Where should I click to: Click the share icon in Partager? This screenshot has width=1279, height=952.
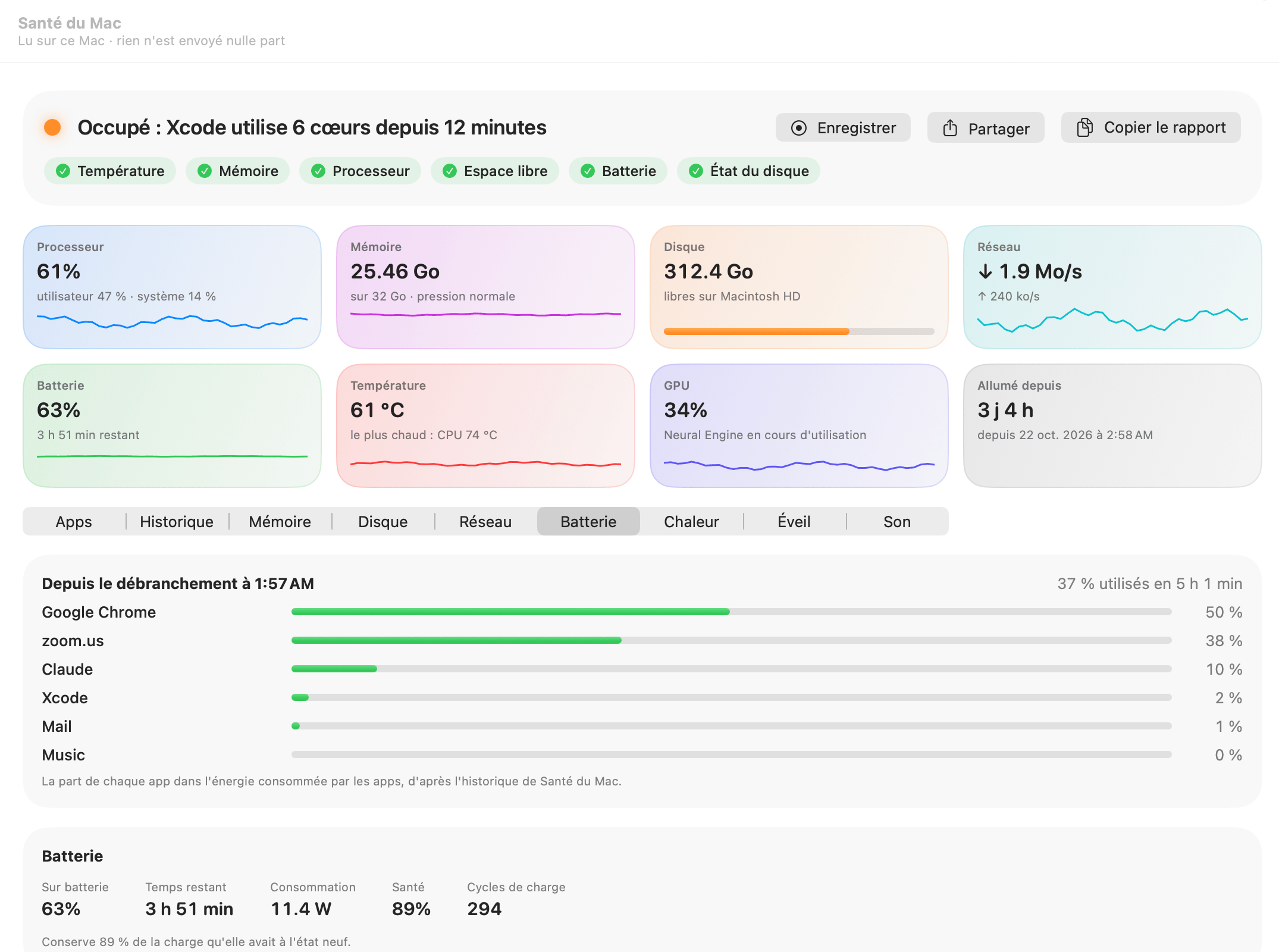point(950,128)
